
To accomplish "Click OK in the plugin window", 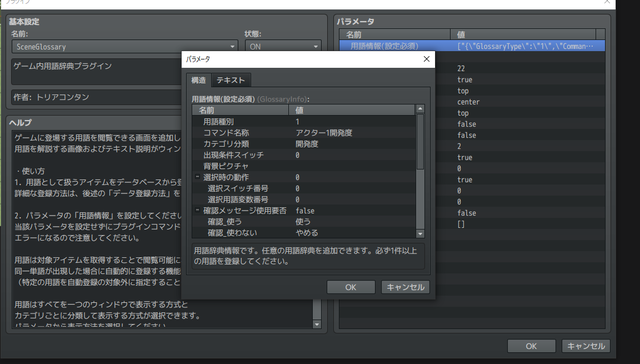I will coord(531,346).
